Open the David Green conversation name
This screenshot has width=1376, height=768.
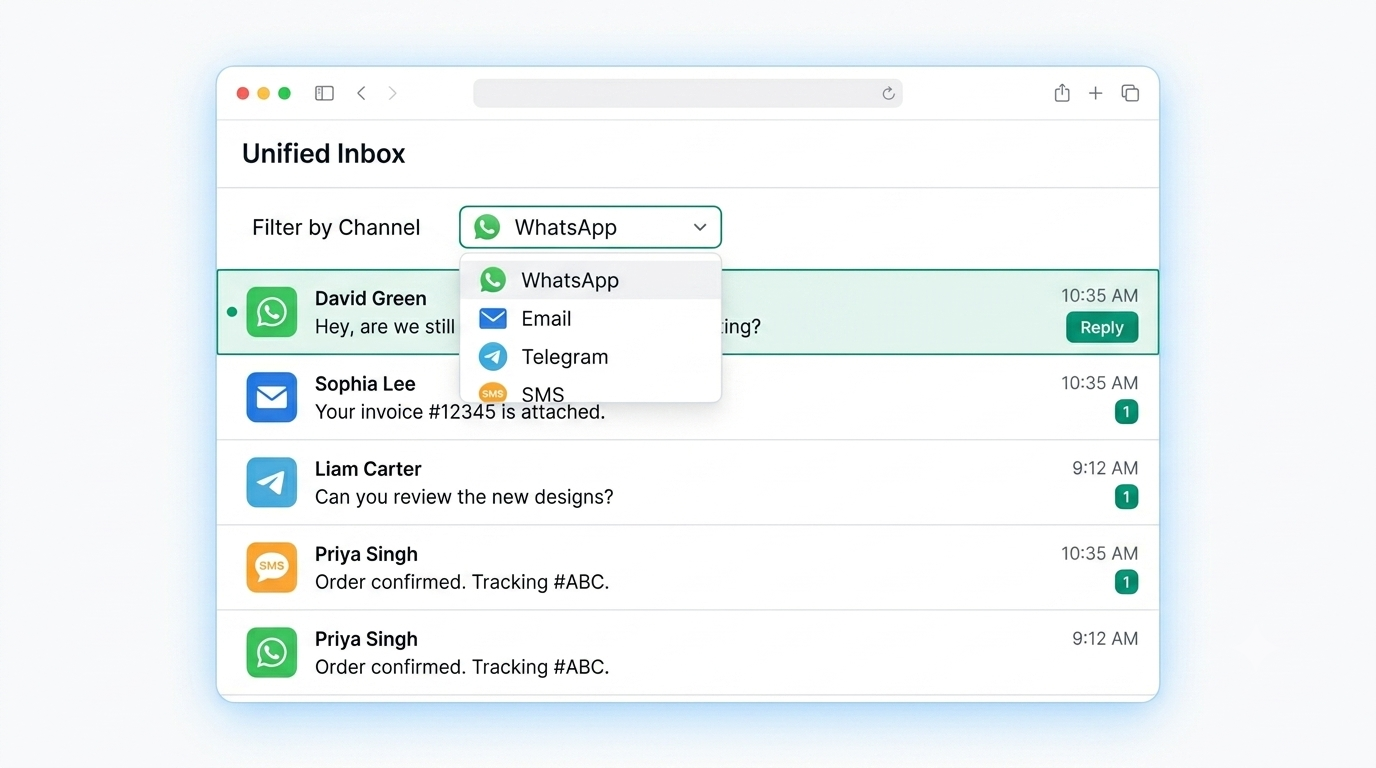point(370,298)
